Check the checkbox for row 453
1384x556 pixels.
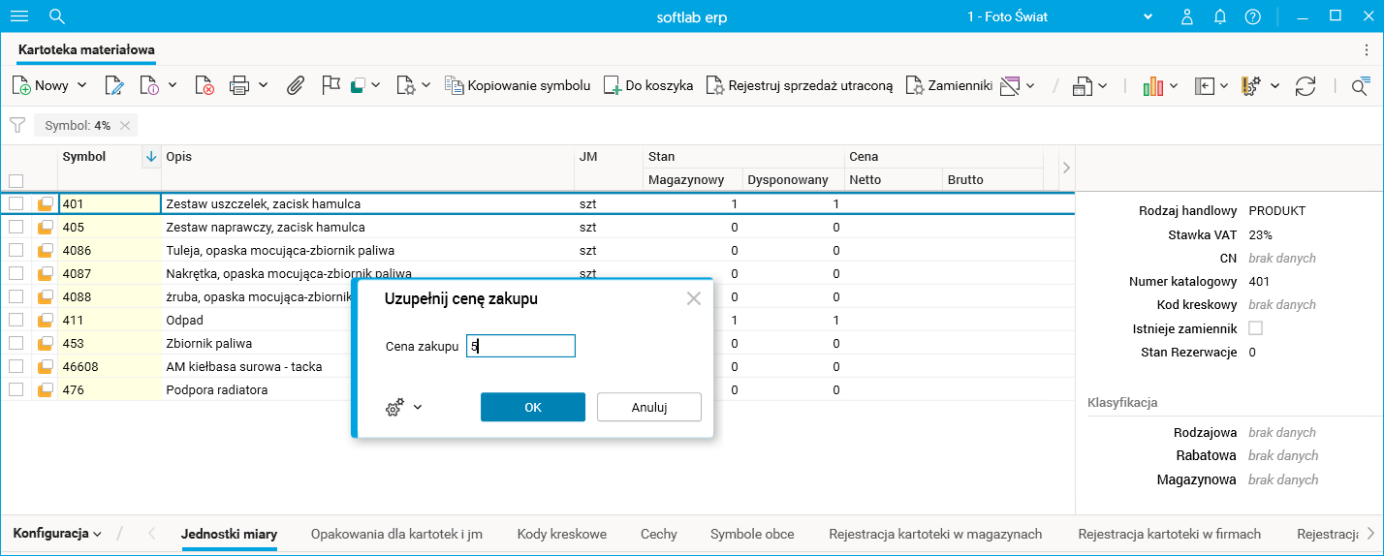tap(16, 343)
